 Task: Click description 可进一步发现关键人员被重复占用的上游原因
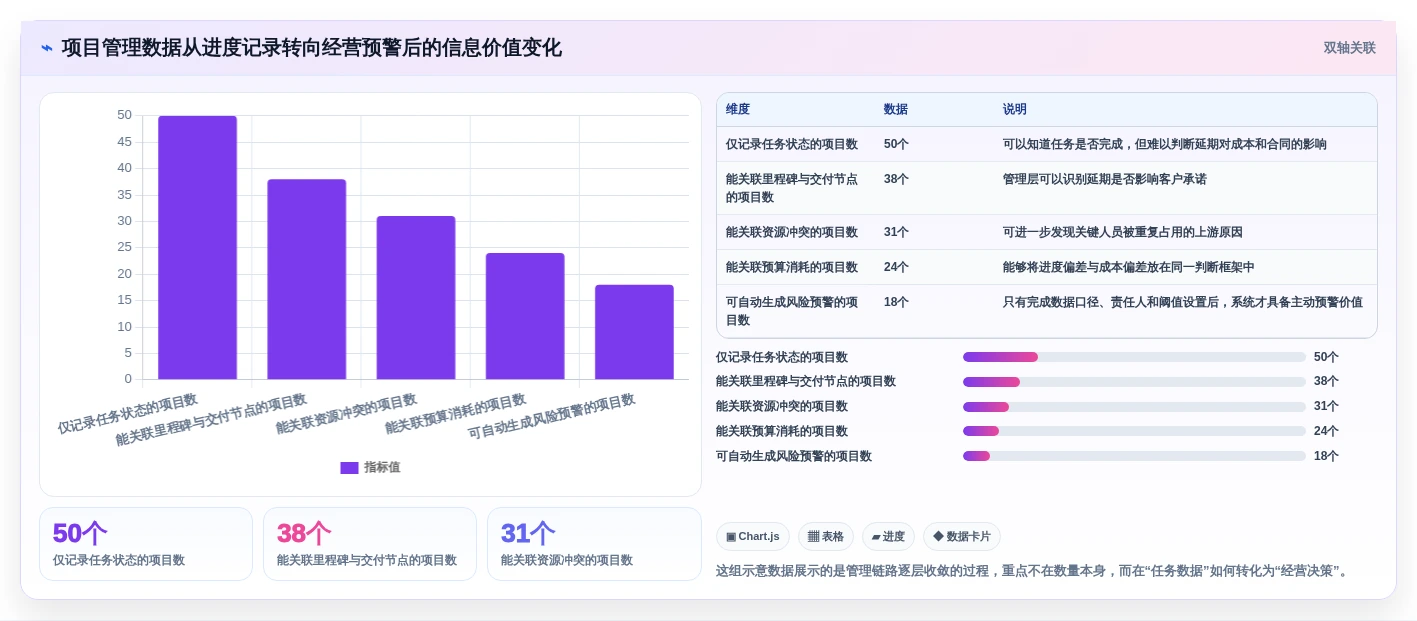click(x=1123, y=232)
